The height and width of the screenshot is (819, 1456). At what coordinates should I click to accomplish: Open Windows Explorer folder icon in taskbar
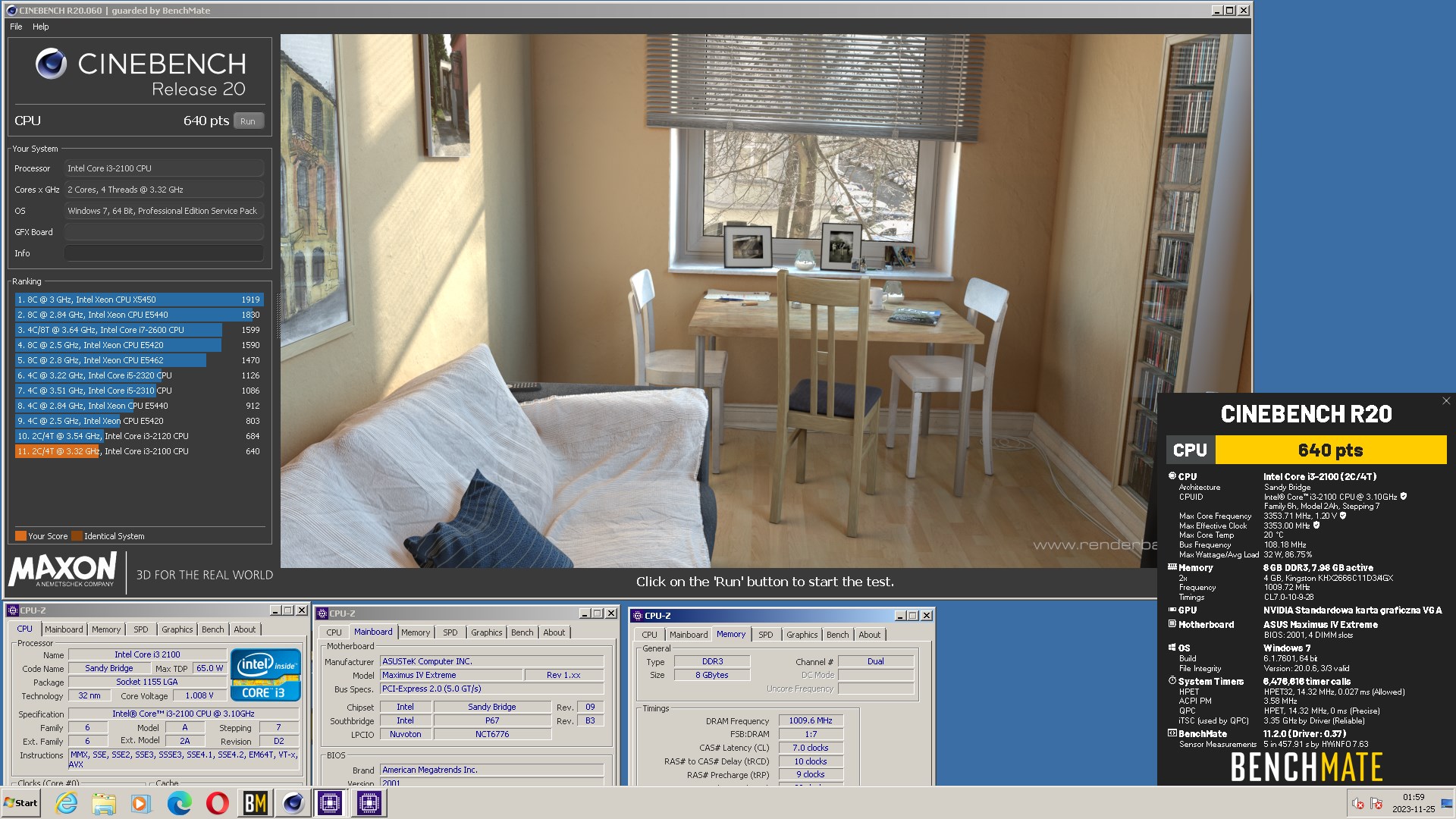tap(104, 803)
